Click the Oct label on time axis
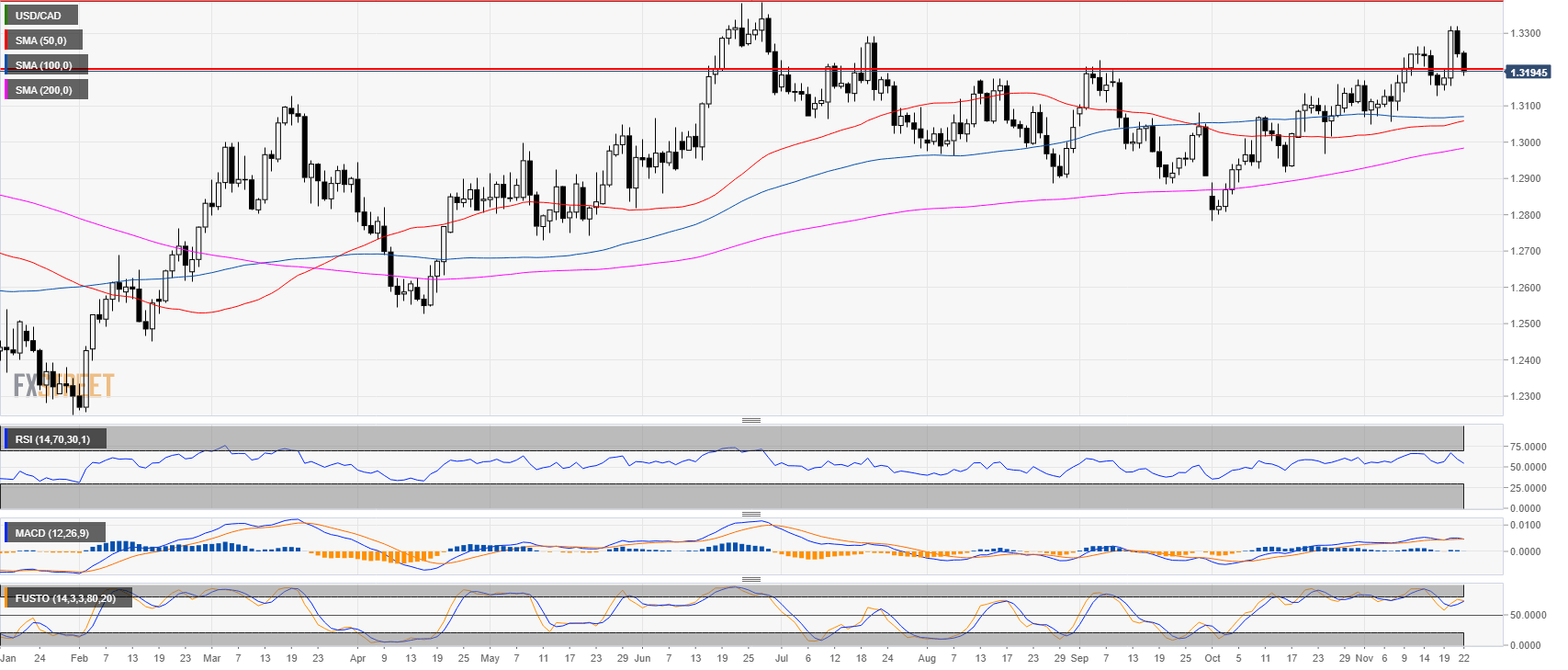The image size is (1568, 670). (x=1213, y=658)
